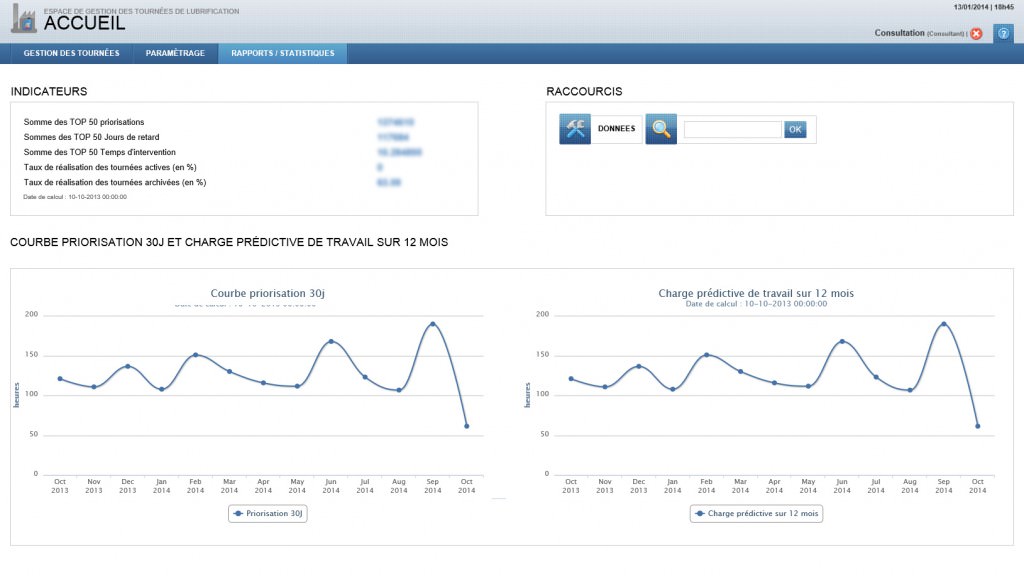Open the Gestion des Tournées menu
Viewport: 1024px width, 582px height.
[71, 54]
